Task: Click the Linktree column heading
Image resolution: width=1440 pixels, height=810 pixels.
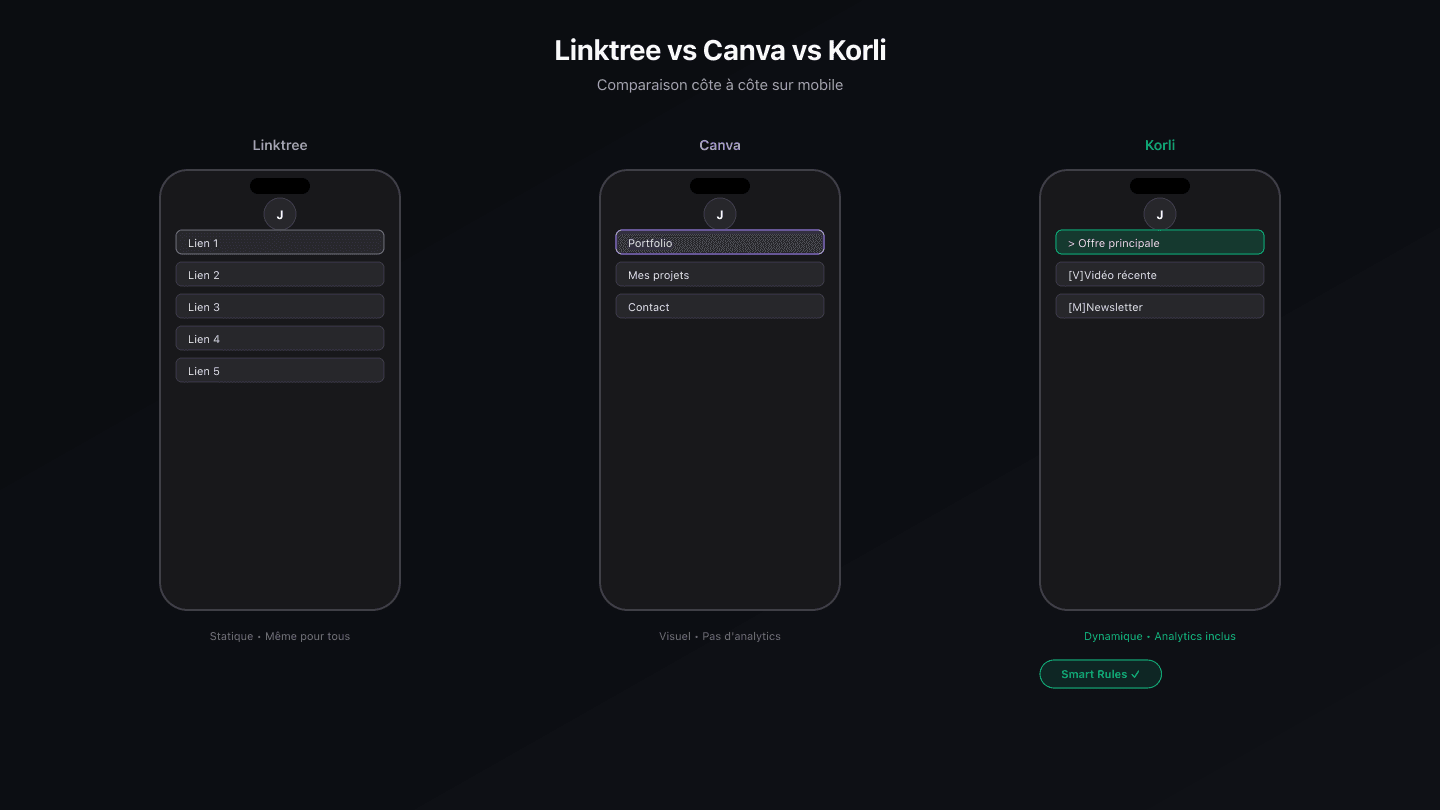Action: 280,145
